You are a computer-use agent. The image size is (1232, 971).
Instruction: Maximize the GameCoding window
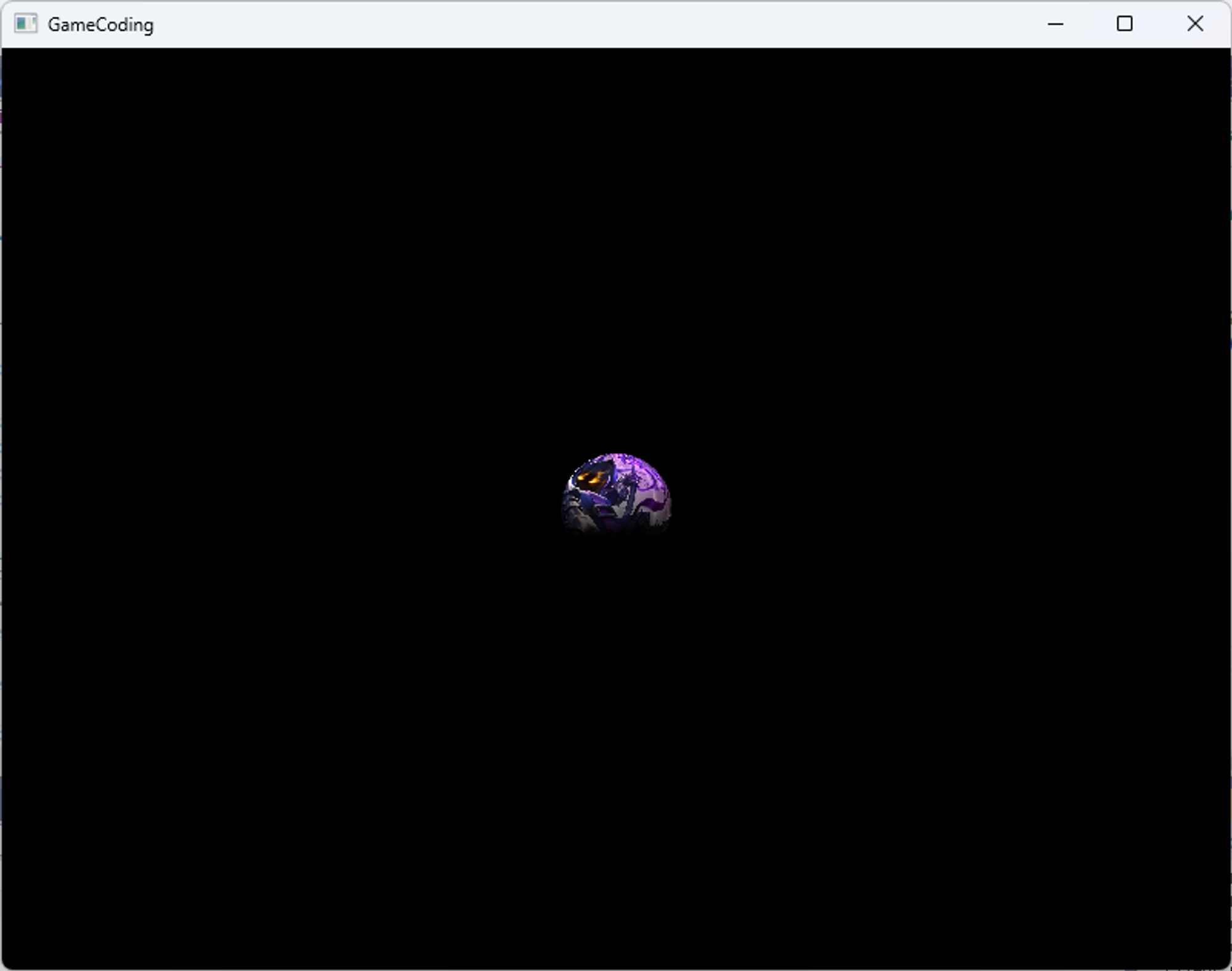click(x=1124, y=24)
